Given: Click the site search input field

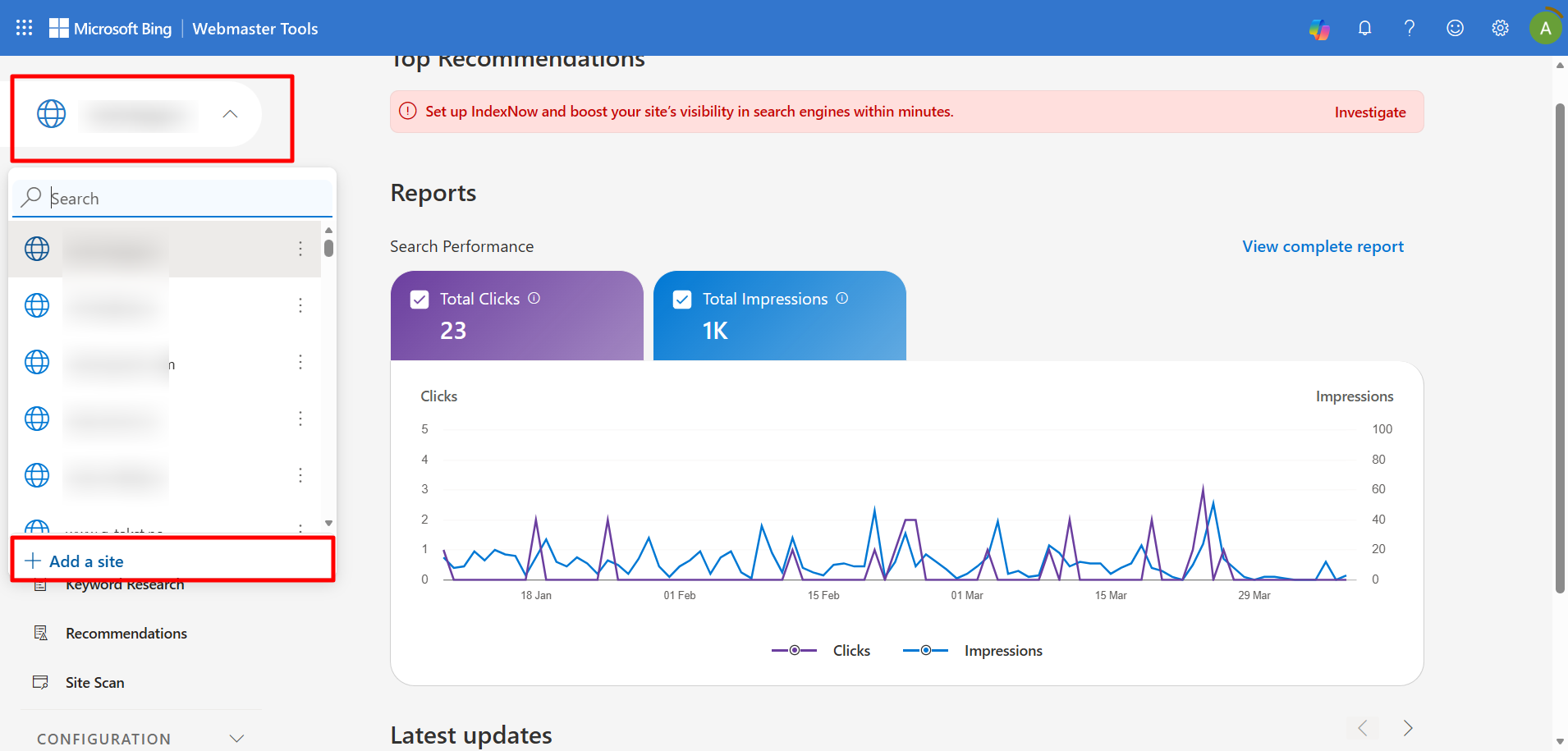Looking at the screenshot, I should coord(164,198).
